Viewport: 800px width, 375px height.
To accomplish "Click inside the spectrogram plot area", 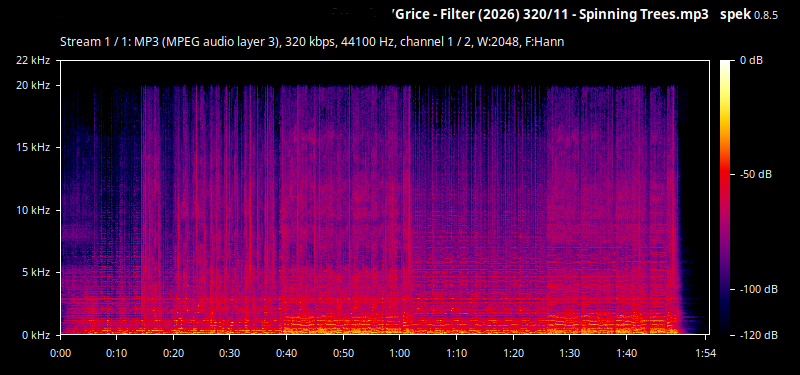I will click(x=385, y=197).
